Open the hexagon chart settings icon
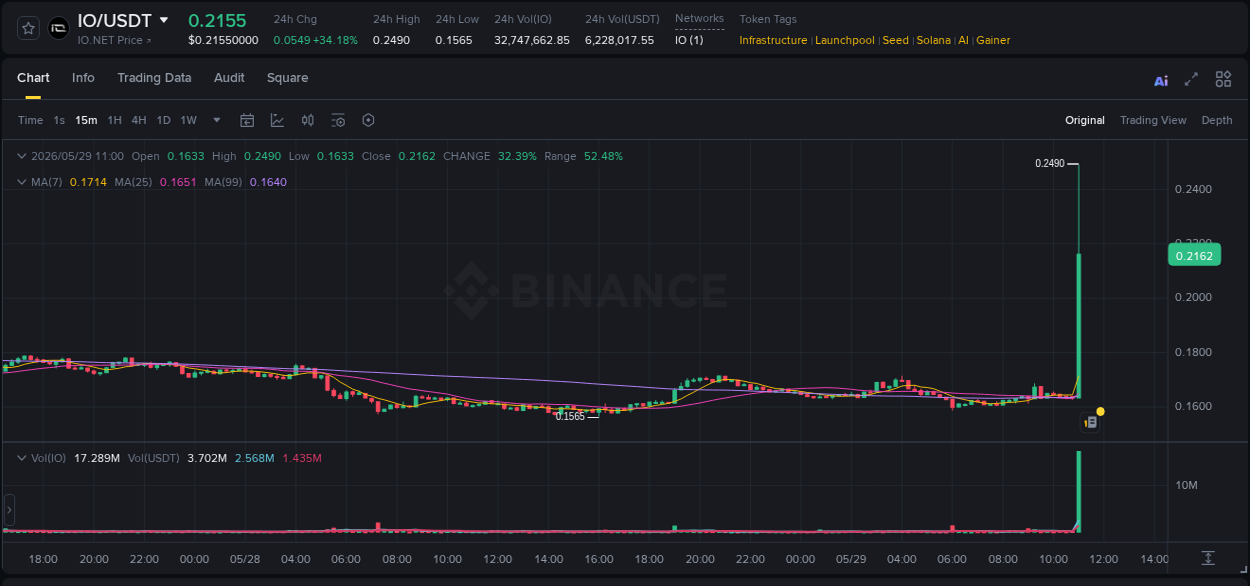Image resolution: width=1250 pixels, height=586 pixels. pyautogui.click(x=368, y=120)
